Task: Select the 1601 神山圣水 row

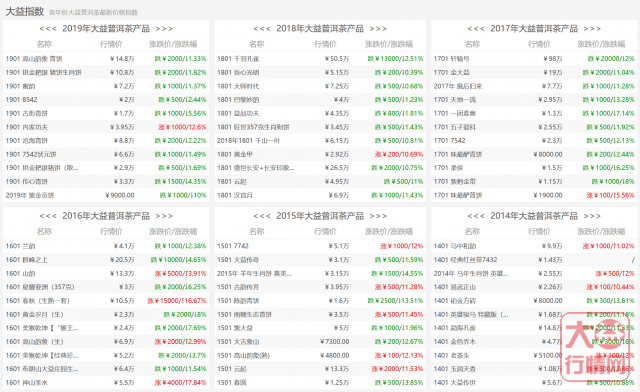Action: [106, 383]
